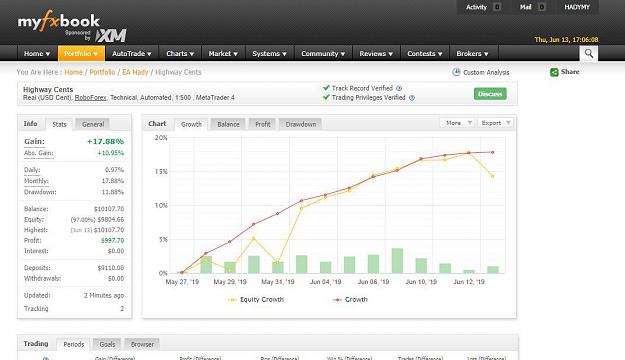Open the Systems dropdown menu

(x=269, y=53)
